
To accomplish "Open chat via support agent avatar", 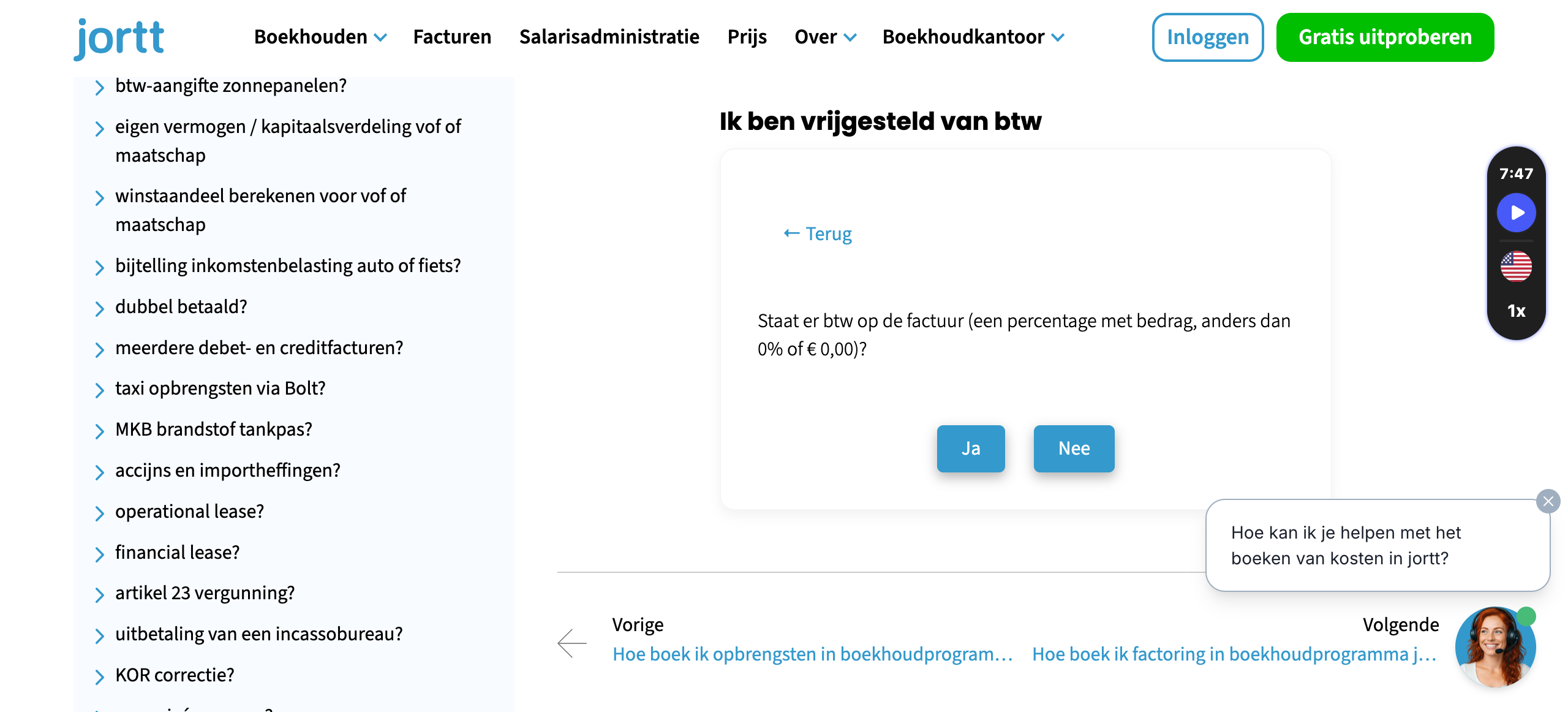I will click(1495, 647).
